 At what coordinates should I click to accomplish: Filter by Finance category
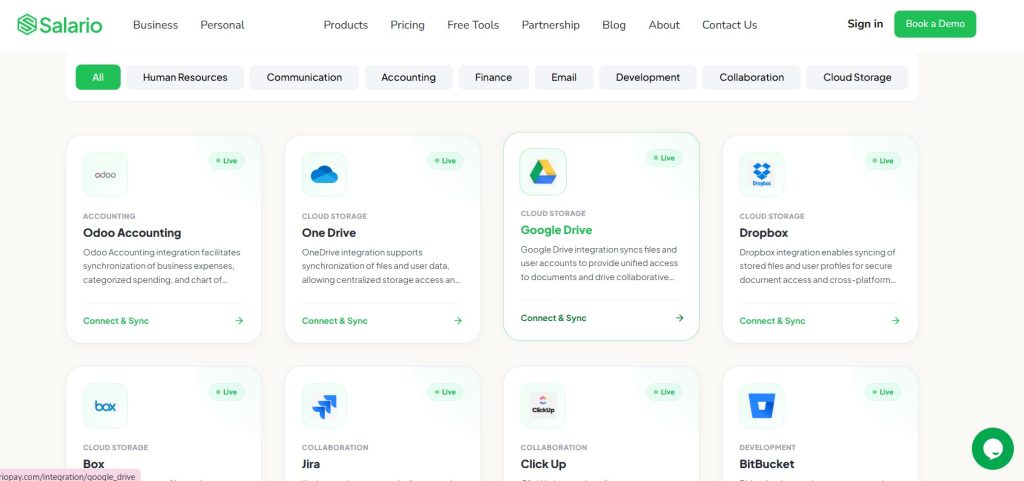pyautogui.click(x=493, y=77)
